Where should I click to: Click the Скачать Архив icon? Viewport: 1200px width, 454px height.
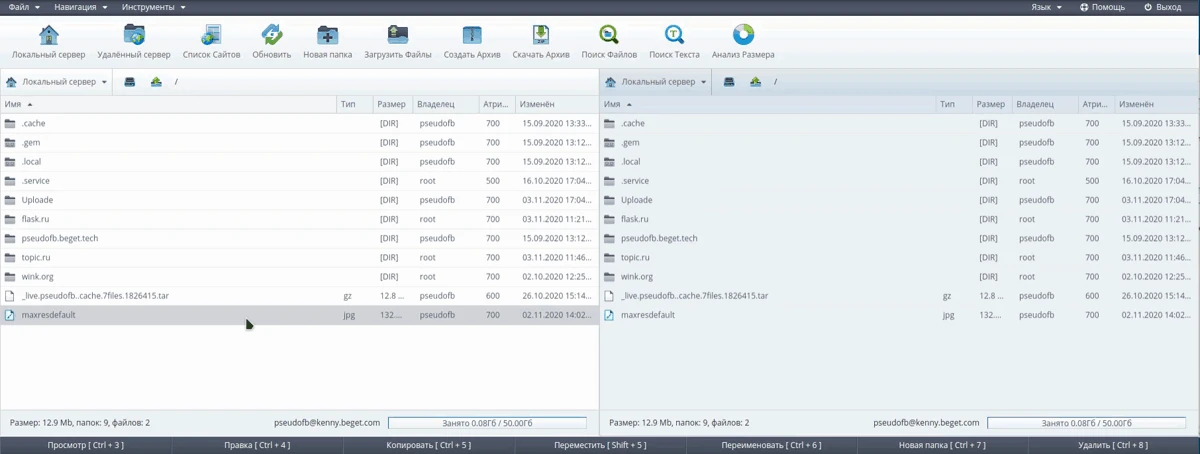click(541, 37)
